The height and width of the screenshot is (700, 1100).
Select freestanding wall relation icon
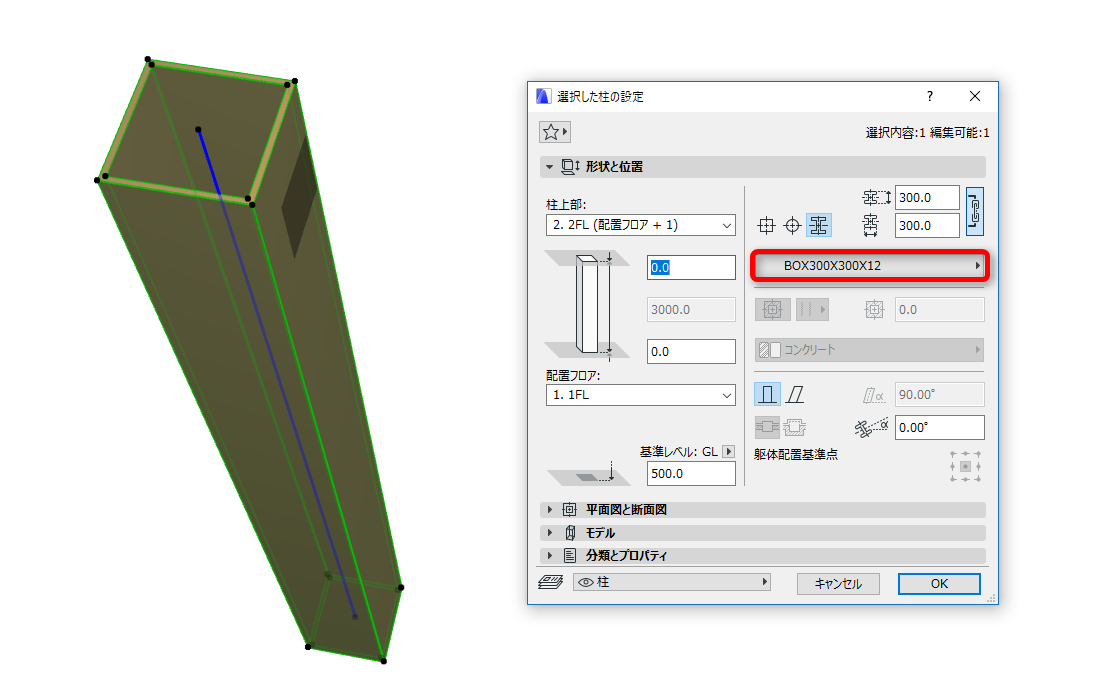(794, 427)
